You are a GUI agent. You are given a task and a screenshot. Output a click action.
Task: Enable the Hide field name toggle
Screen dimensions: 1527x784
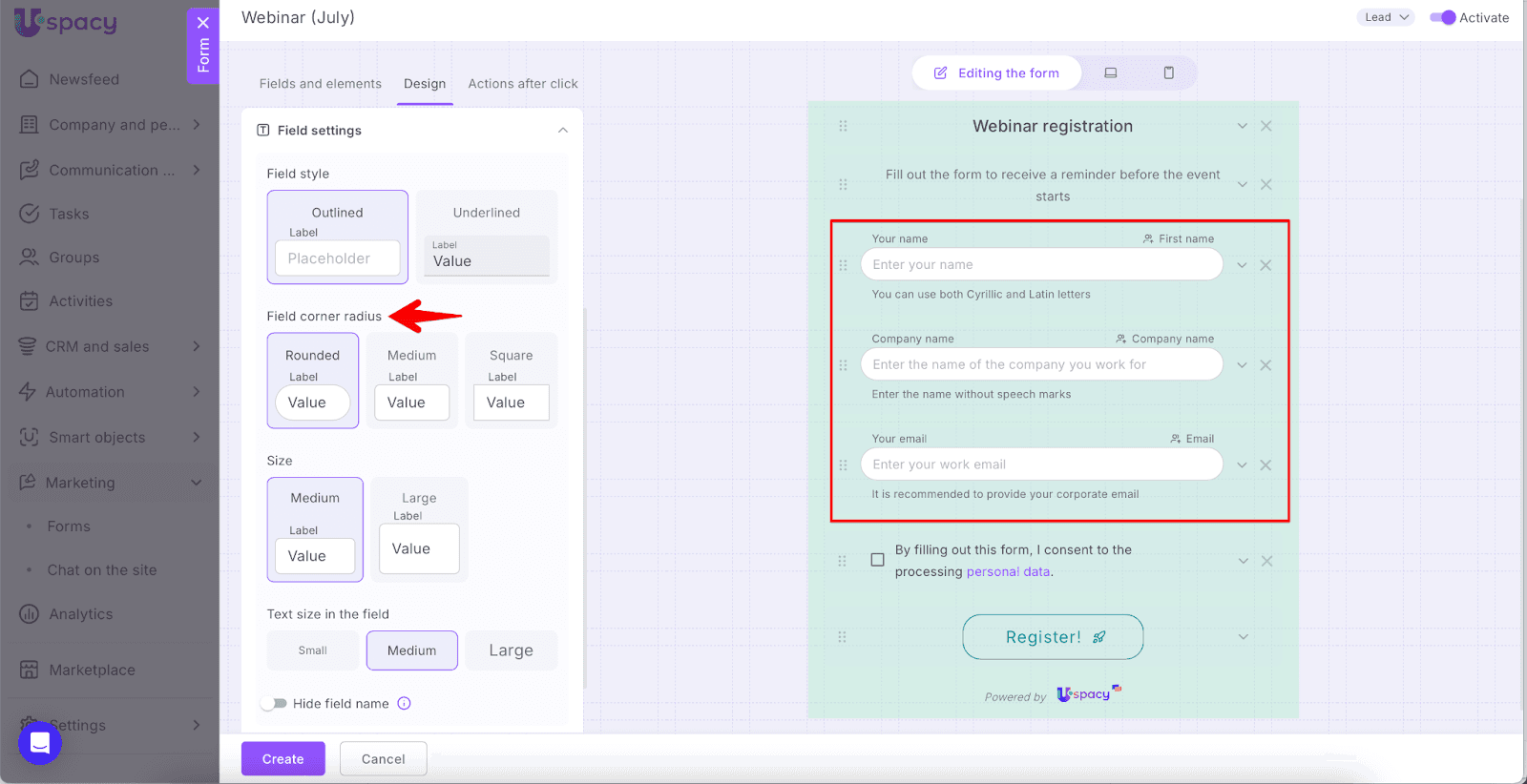pyautogui.click(x=275, y=704)
